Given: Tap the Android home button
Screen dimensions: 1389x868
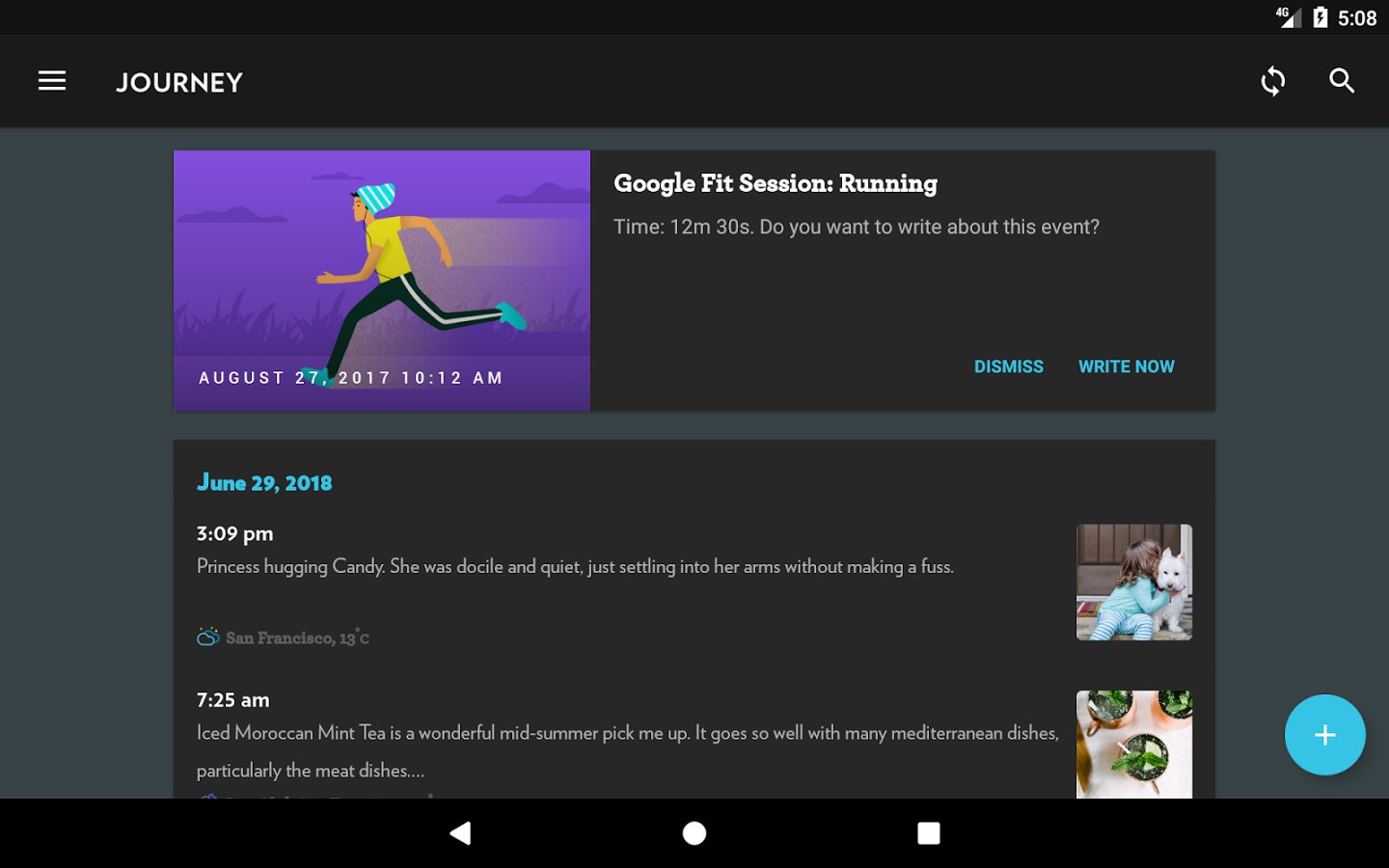Looking at the screenshot, I should tap(694, 833).
